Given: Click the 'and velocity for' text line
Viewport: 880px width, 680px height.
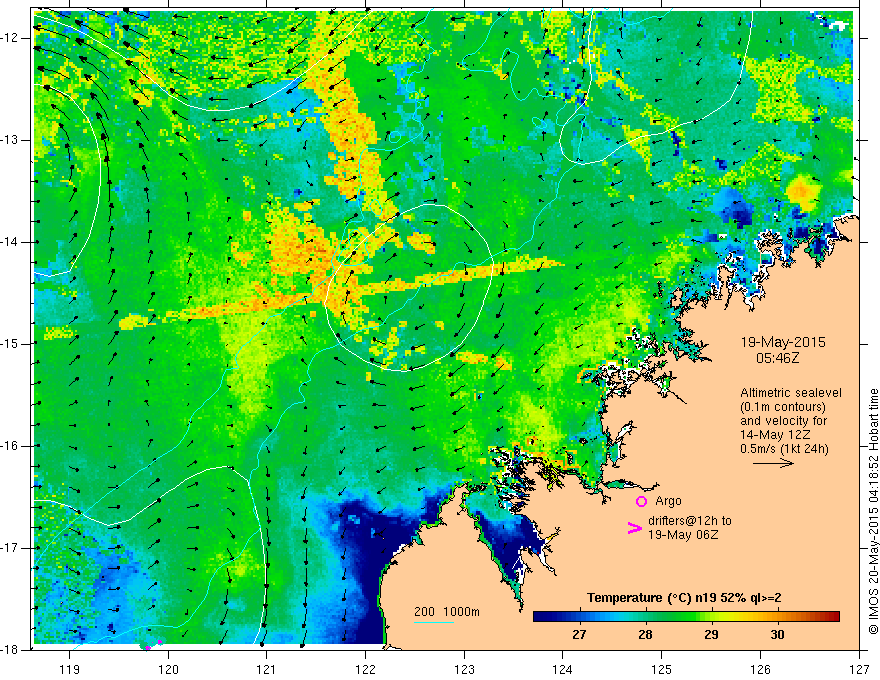Looking at the screenshot, I should click(x=783, y=421).
